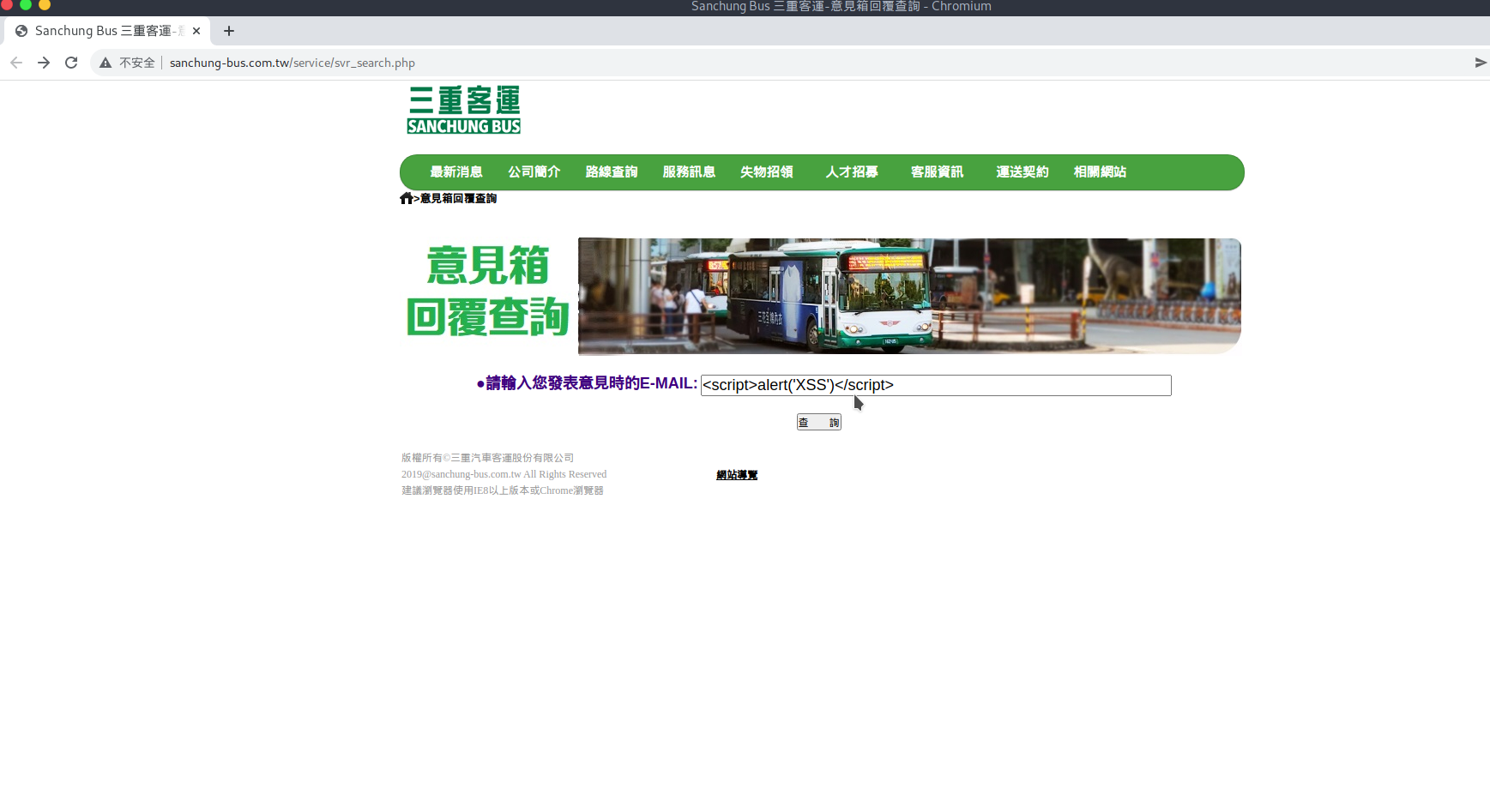Click the browser back arrow
The height and width of the screenshot is (812, 1490).
tap(16, 63)
